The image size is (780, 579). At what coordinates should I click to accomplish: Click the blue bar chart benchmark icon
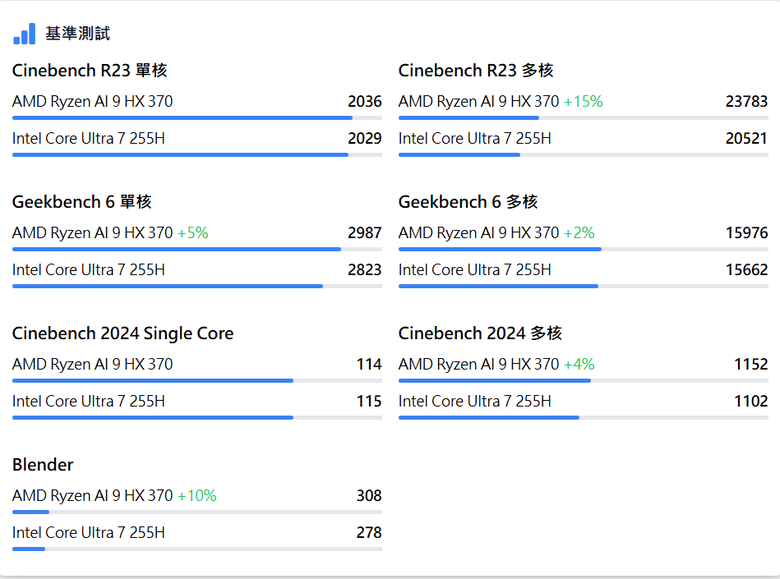click(24, 34)
